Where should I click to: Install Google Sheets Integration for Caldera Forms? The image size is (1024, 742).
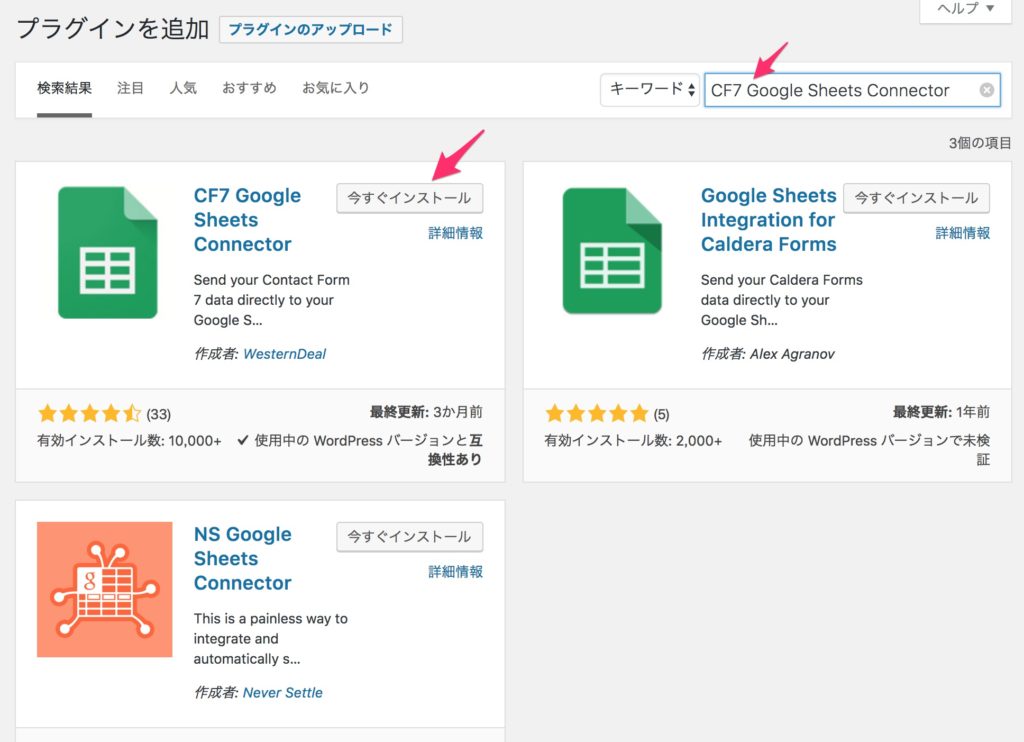(x=916, y=198)
